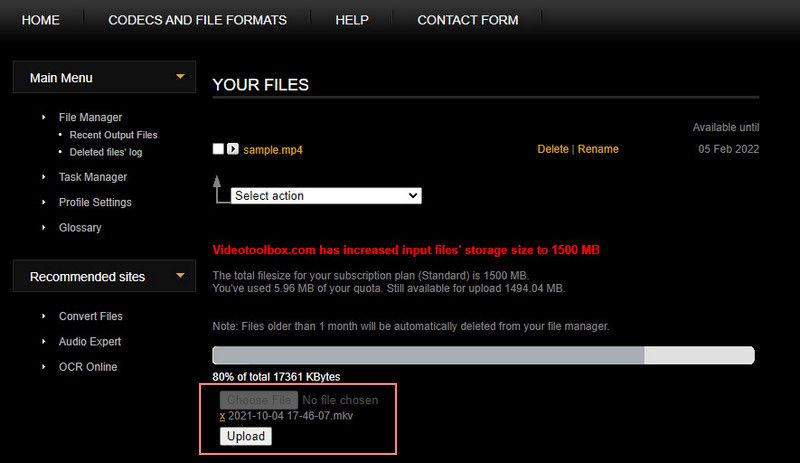Open the sample.mp4 file link
800x463 pixels.
272,149
